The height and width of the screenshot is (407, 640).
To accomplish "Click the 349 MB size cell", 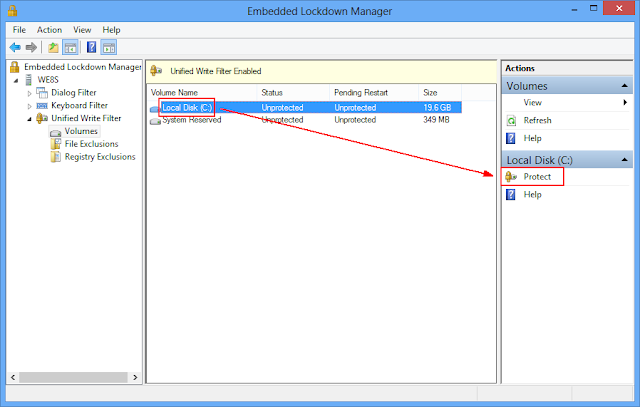I will click(436, 120).
